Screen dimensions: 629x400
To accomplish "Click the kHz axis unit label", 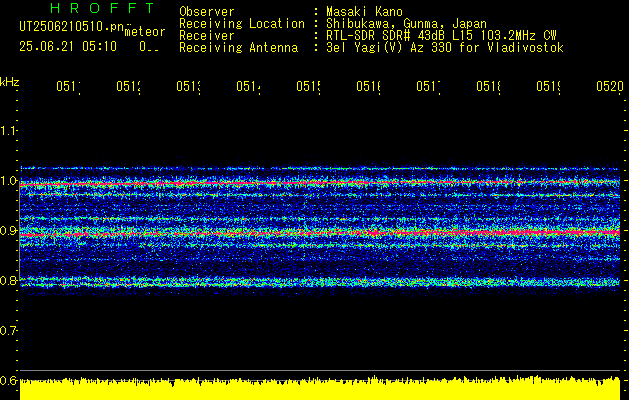I will (x=10, y=82).
